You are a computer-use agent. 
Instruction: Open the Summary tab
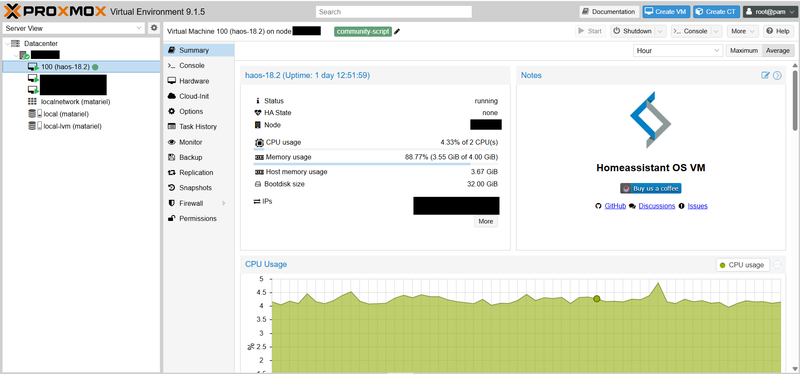click(198, 51)
